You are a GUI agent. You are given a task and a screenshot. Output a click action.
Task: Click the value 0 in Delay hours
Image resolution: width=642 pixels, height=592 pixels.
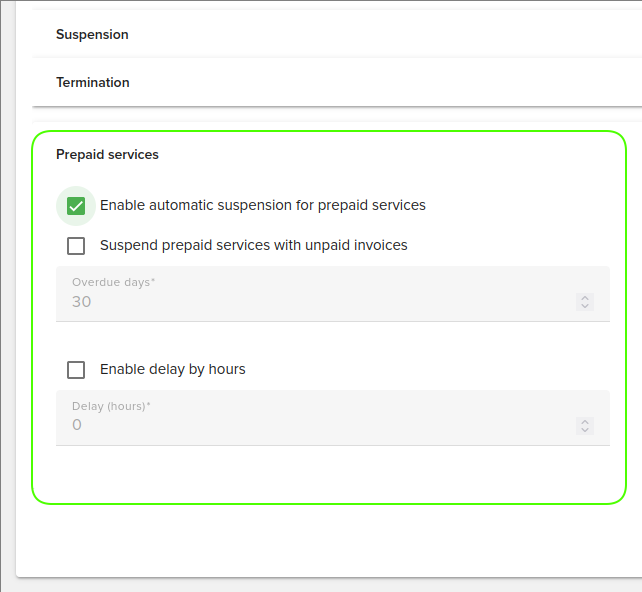click(x=77, y=426)
